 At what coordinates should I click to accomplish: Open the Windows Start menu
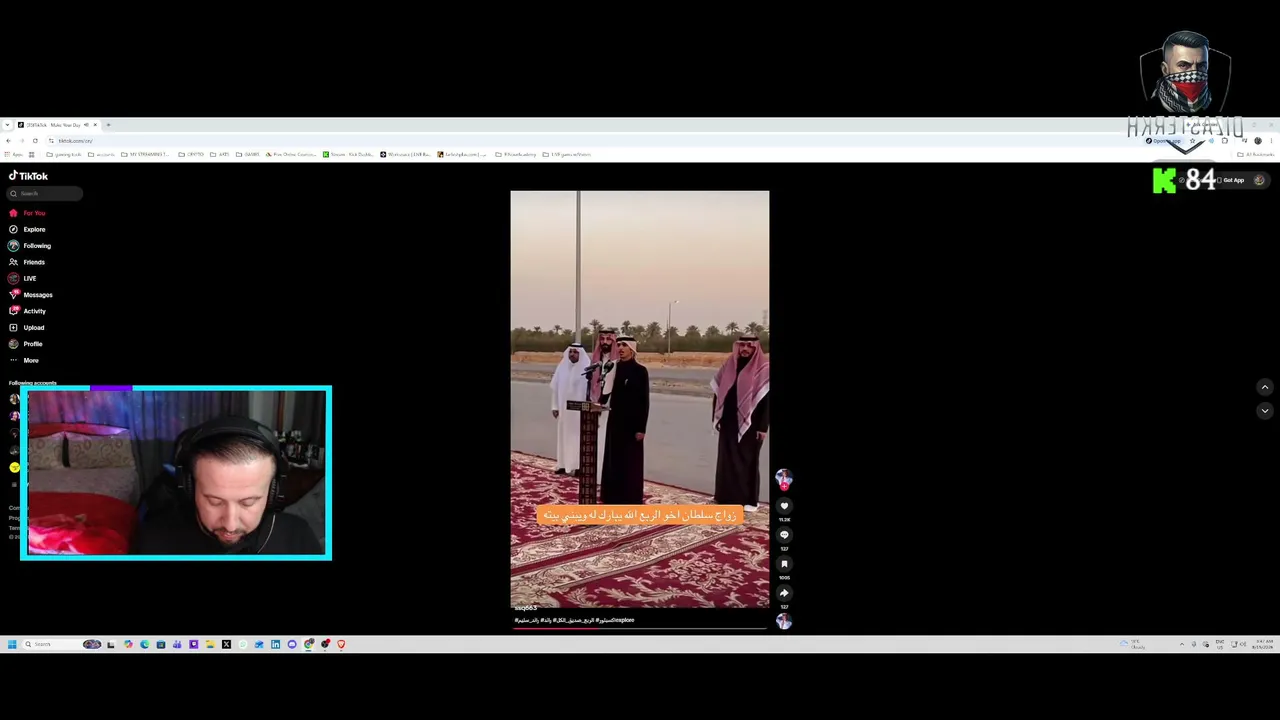[x=11, y=644]
